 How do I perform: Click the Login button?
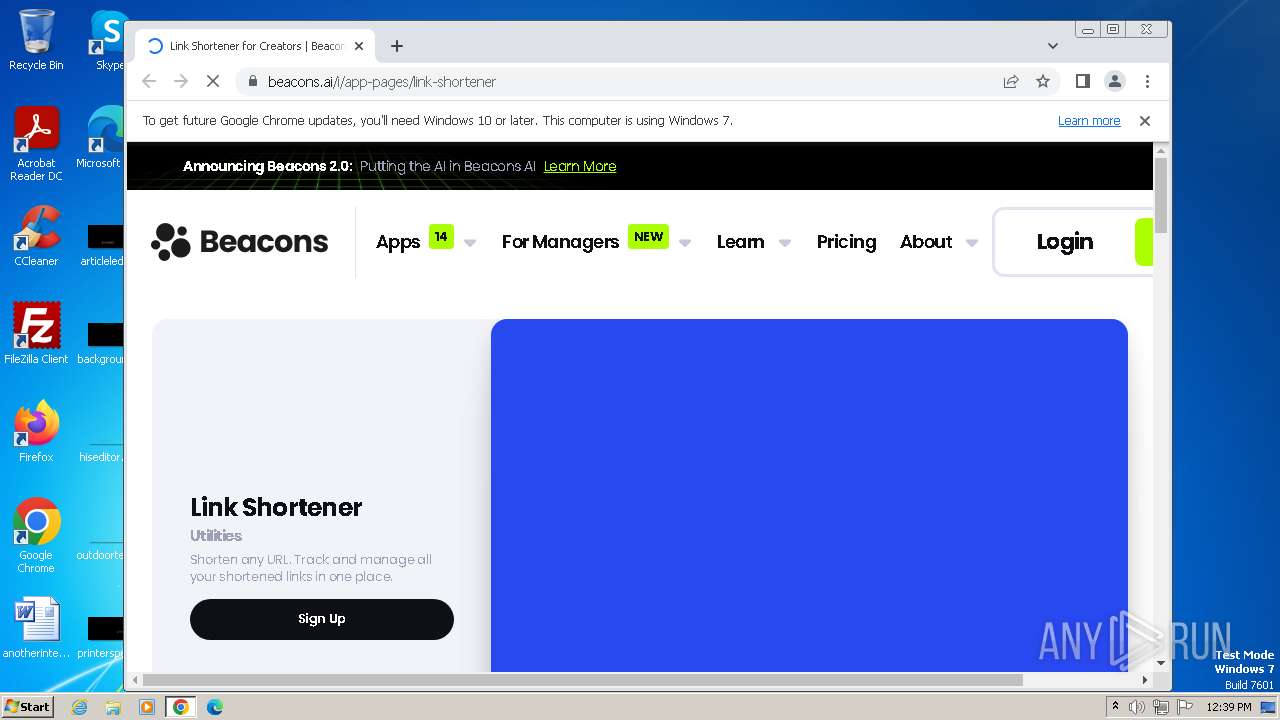[x=1064, y=242]
